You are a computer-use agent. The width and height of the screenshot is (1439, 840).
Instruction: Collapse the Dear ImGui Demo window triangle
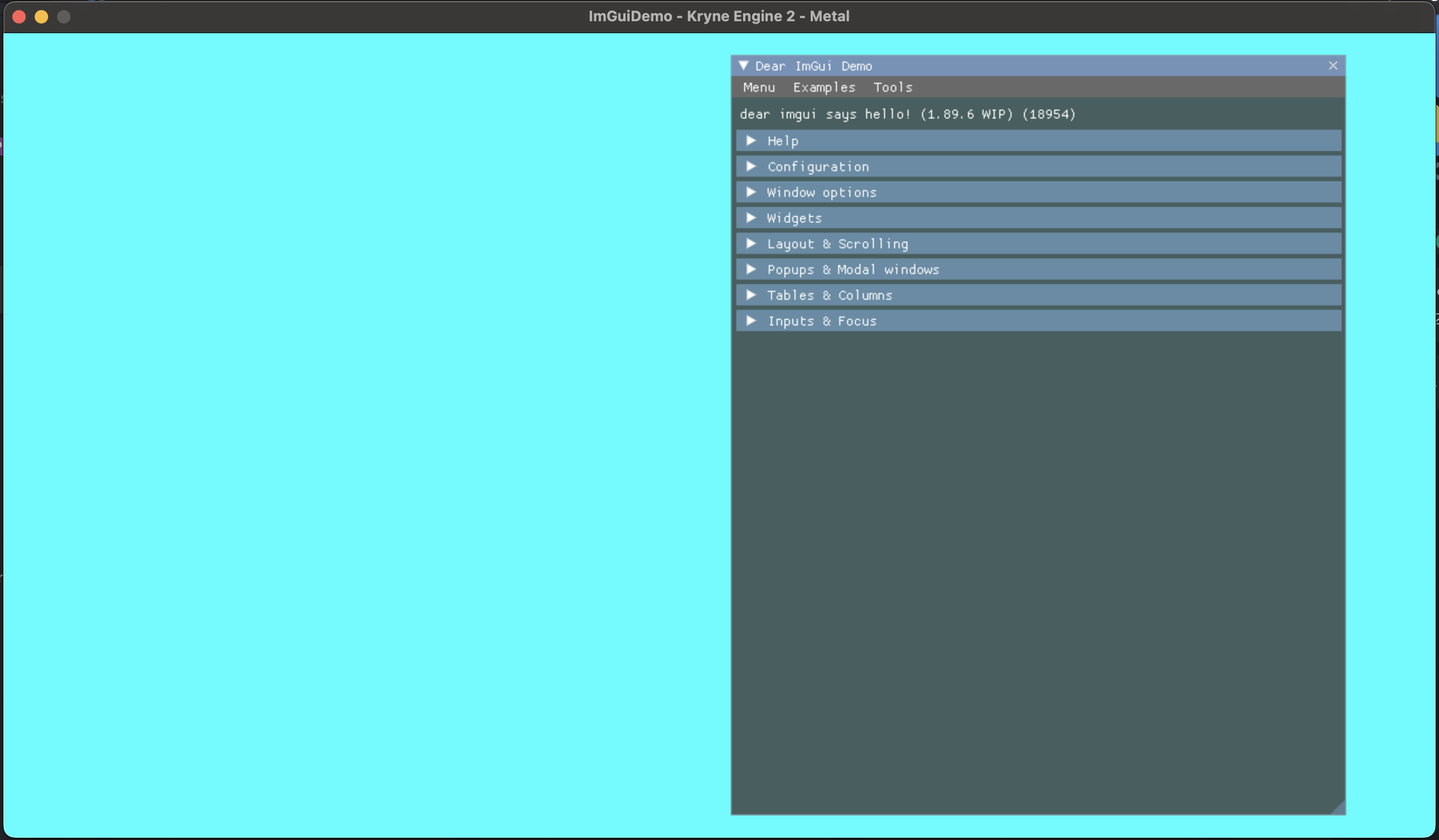pyautogui.click(x=743, y=65)
